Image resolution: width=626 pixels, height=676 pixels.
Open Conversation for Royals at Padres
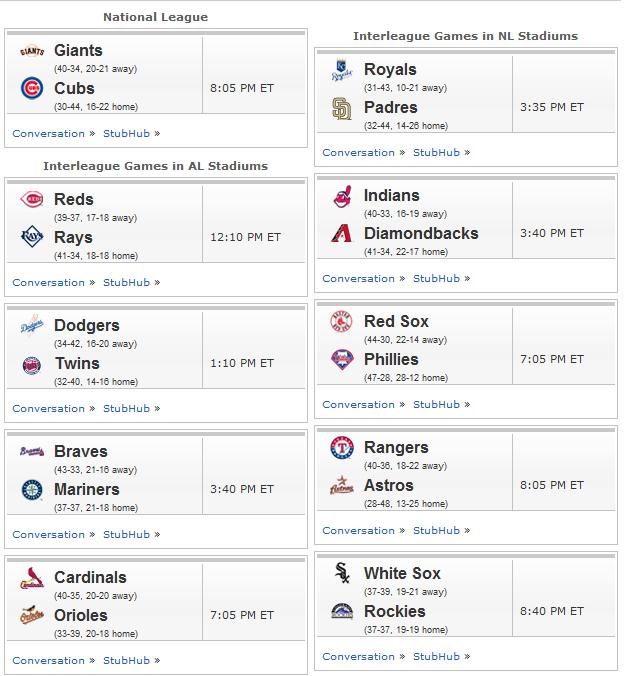359,153
